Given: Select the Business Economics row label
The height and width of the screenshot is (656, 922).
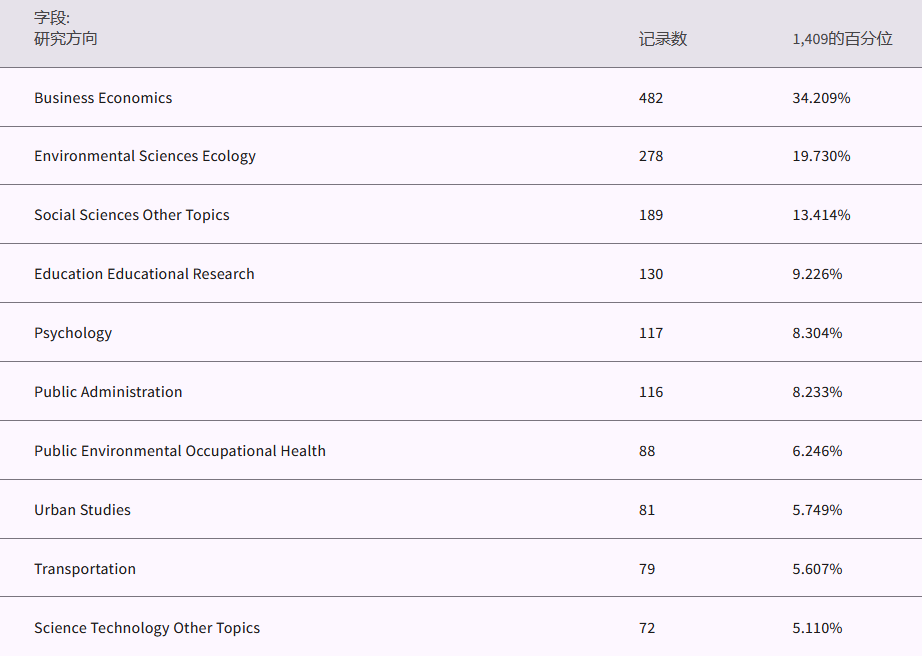Looking at the screenshot, I should pos(103,98).
